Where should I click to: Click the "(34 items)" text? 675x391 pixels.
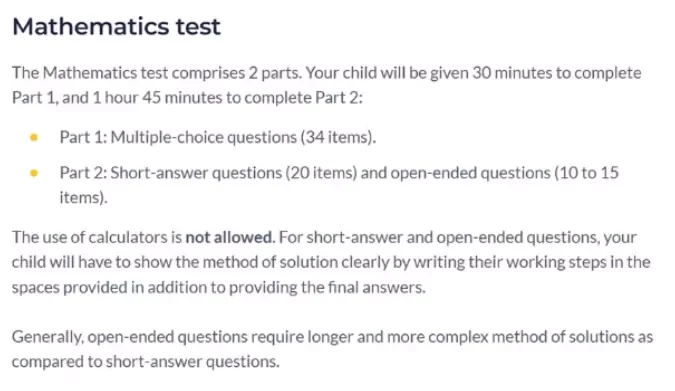pyautogui.click(x=338, y=137)
